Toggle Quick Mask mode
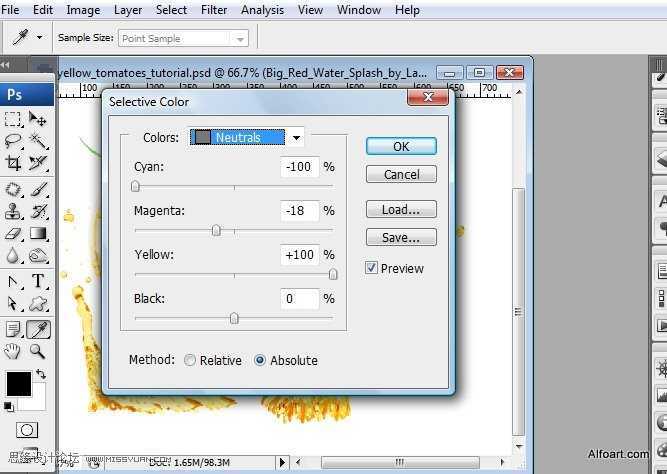Screen dimensions: 667x474 tap(27, 430)
